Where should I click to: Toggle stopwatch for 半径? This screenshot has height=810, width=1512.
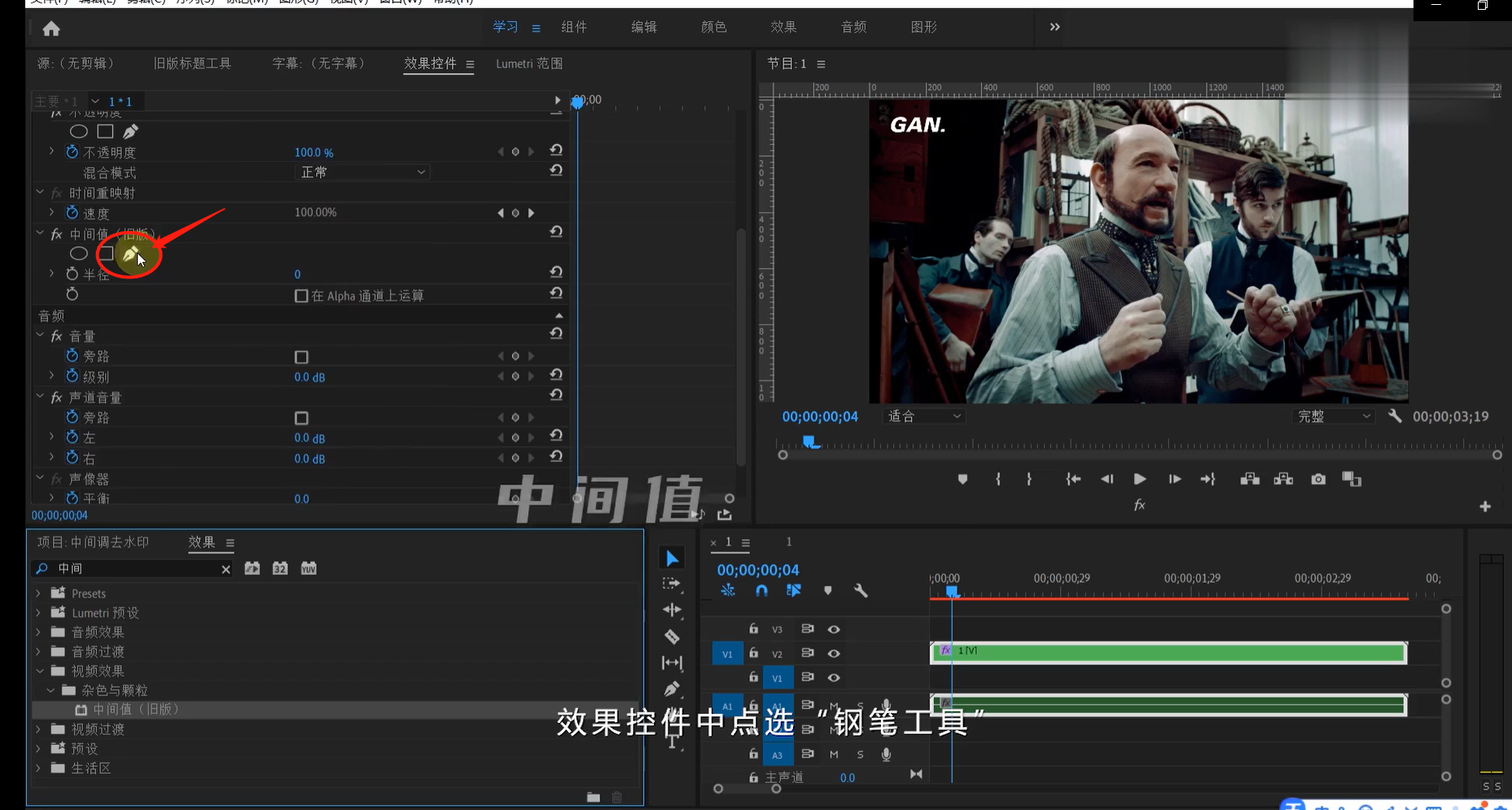tap(72, 274)
